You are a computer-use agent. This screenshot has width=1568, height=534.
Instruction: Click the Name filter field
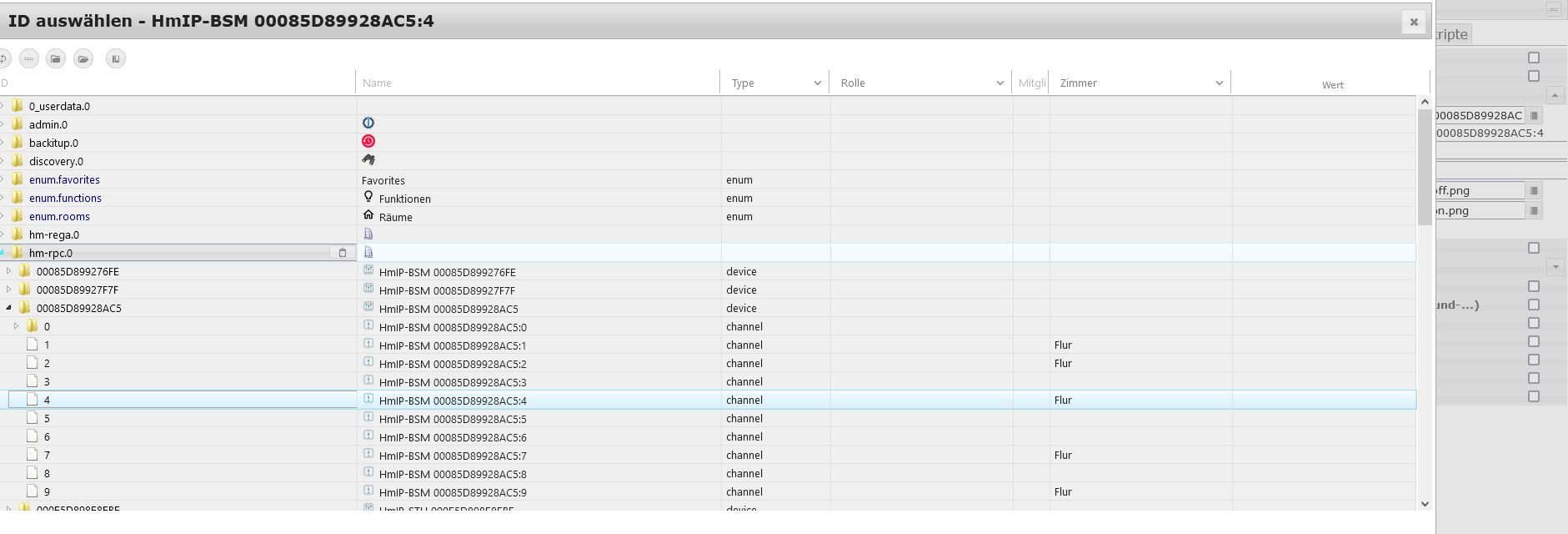pos(539,83)
